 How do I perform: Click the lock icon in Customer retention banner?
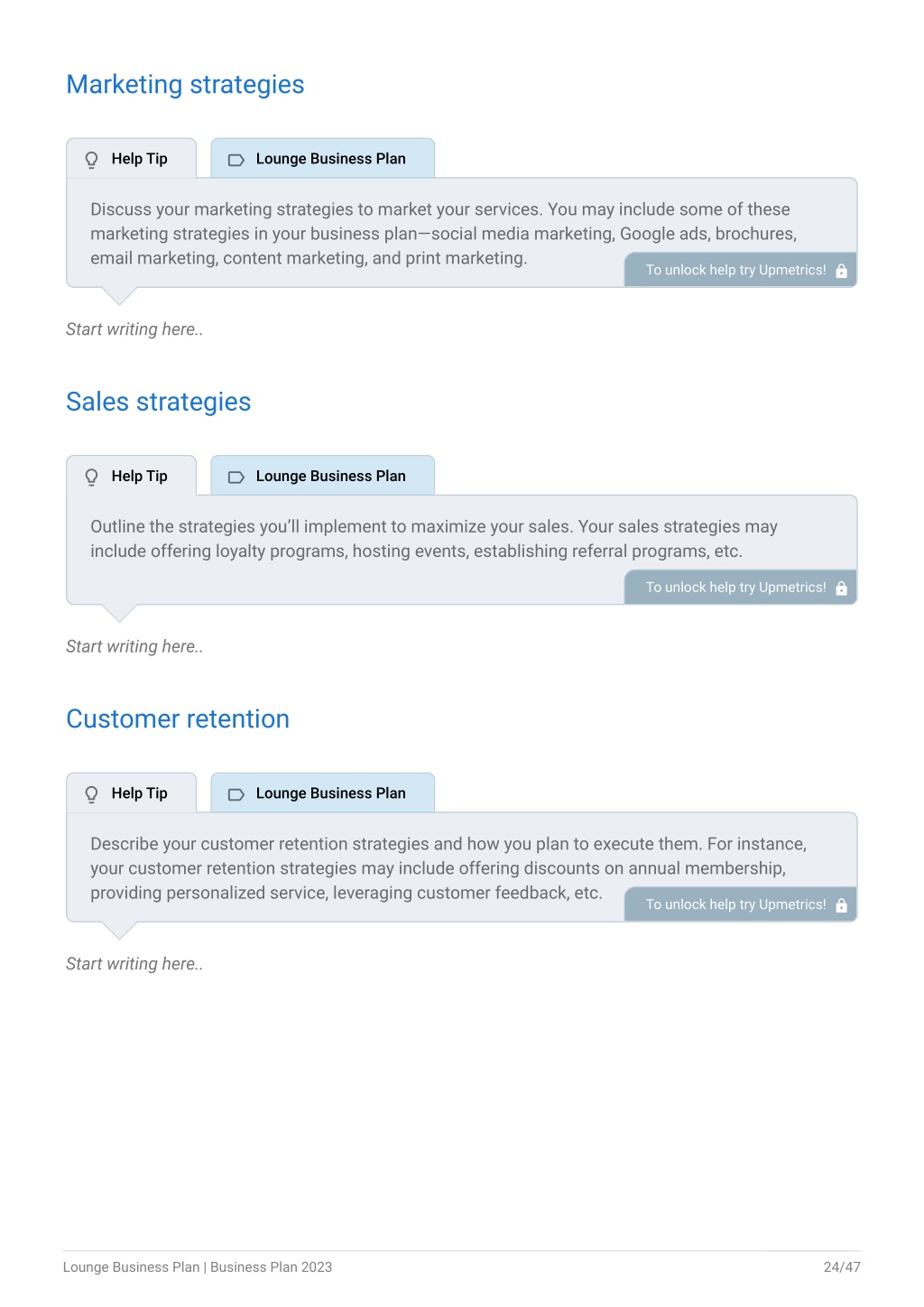pos(841,905)
